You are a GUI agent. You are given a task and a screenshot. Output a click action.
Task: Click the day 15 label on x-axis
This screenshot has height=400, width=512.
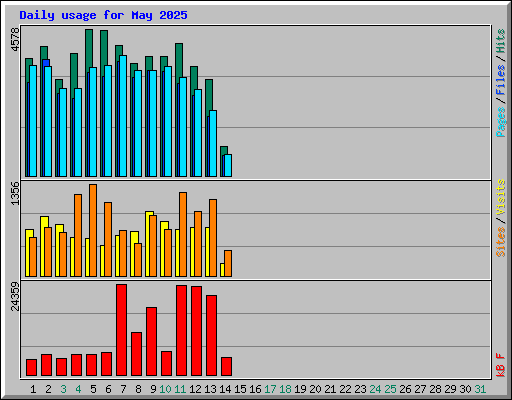(240, 389)
